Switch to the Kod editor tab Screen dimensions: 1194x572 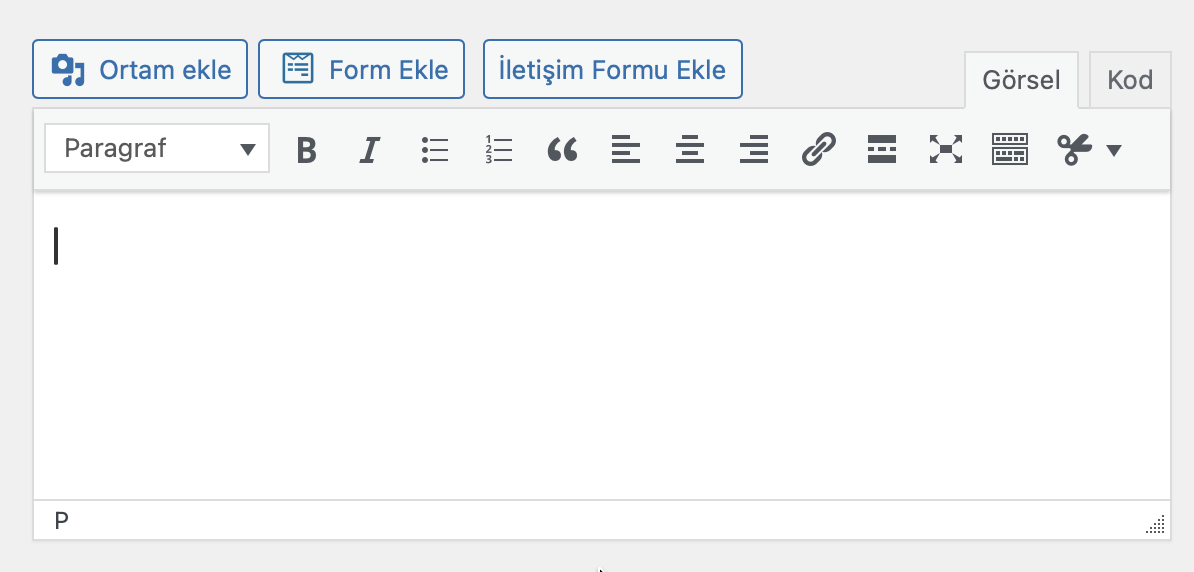pyautogui.click(x=1129, y=80)
